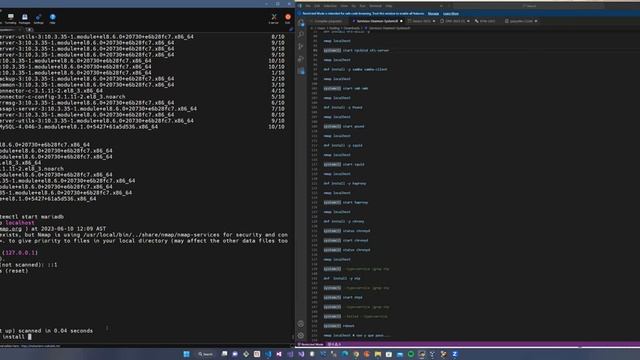Click the taskbar Search box
Viewport: 640px width, 360px height.
(x=206, y=354)
